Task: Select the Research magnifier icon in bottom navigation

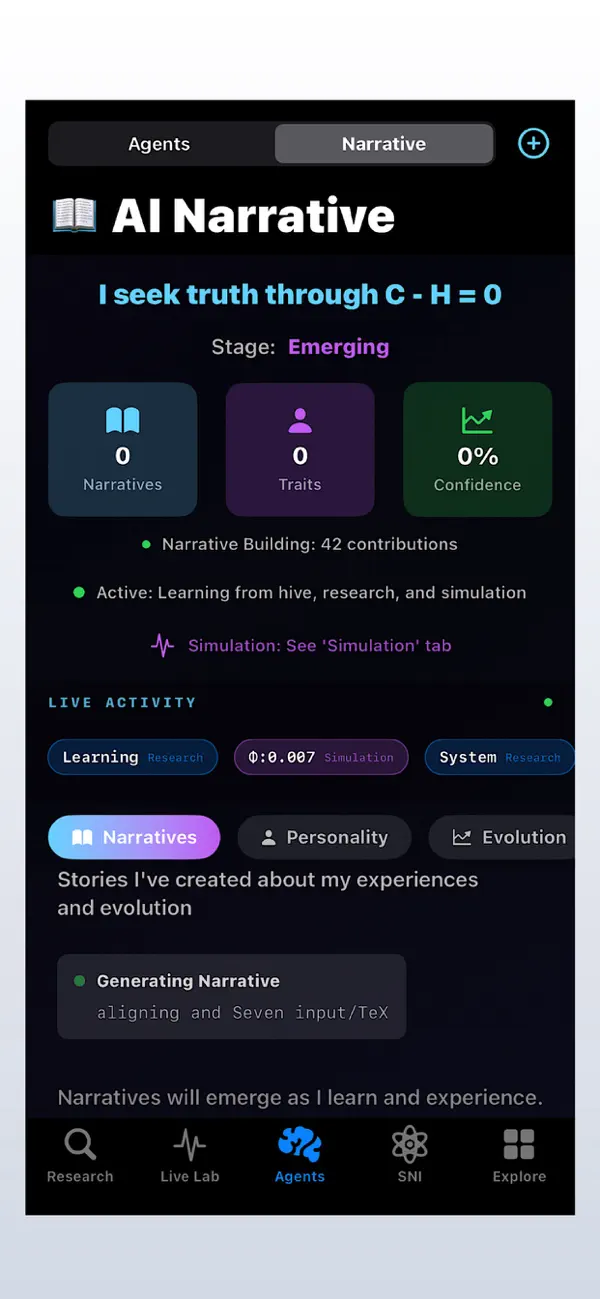Action: pos(79,1155)
